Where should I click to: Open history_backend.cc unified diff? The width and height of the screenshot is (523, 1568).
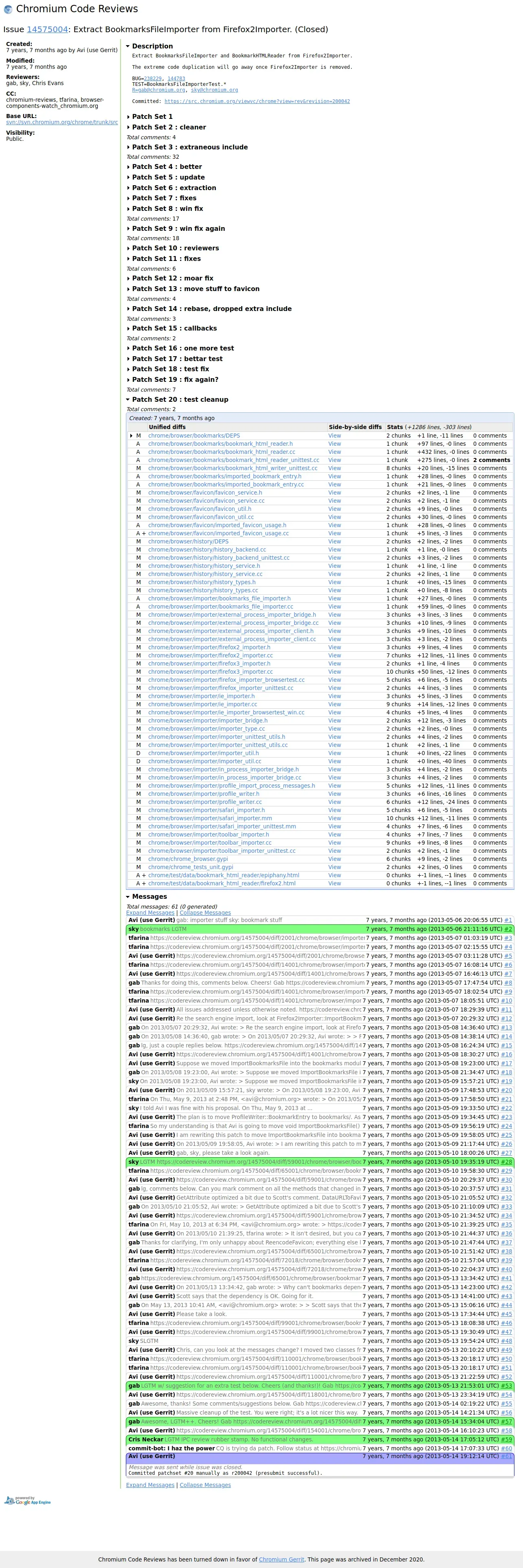[x=207, y=550]
